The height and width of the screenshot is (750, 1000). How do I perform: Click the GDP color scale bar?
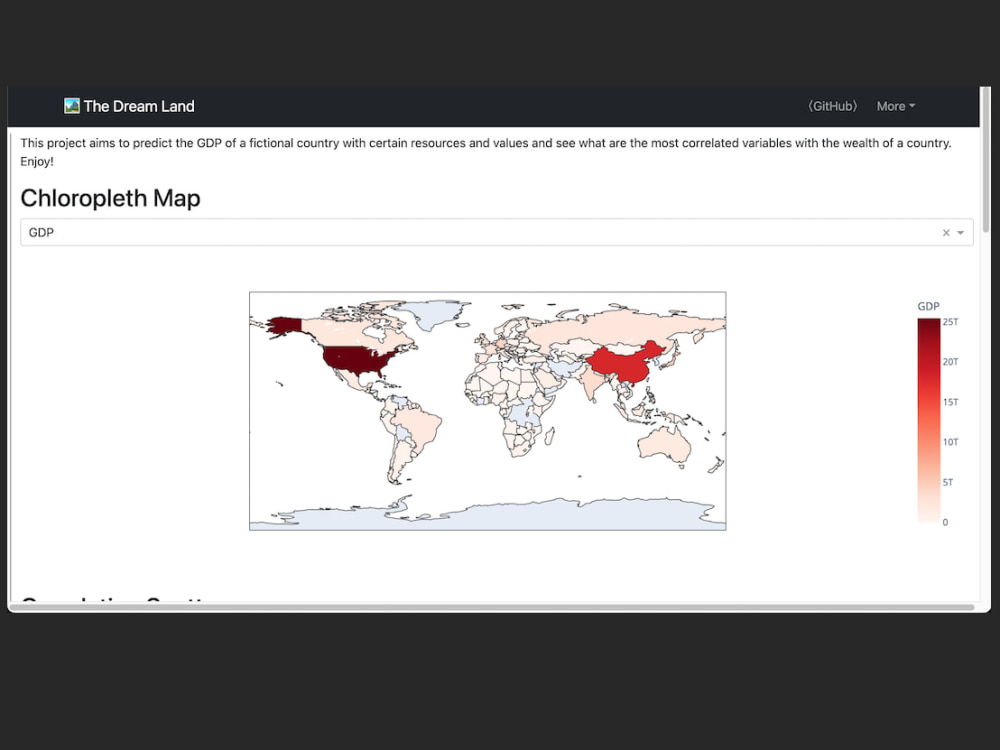[x=929, y=420]
